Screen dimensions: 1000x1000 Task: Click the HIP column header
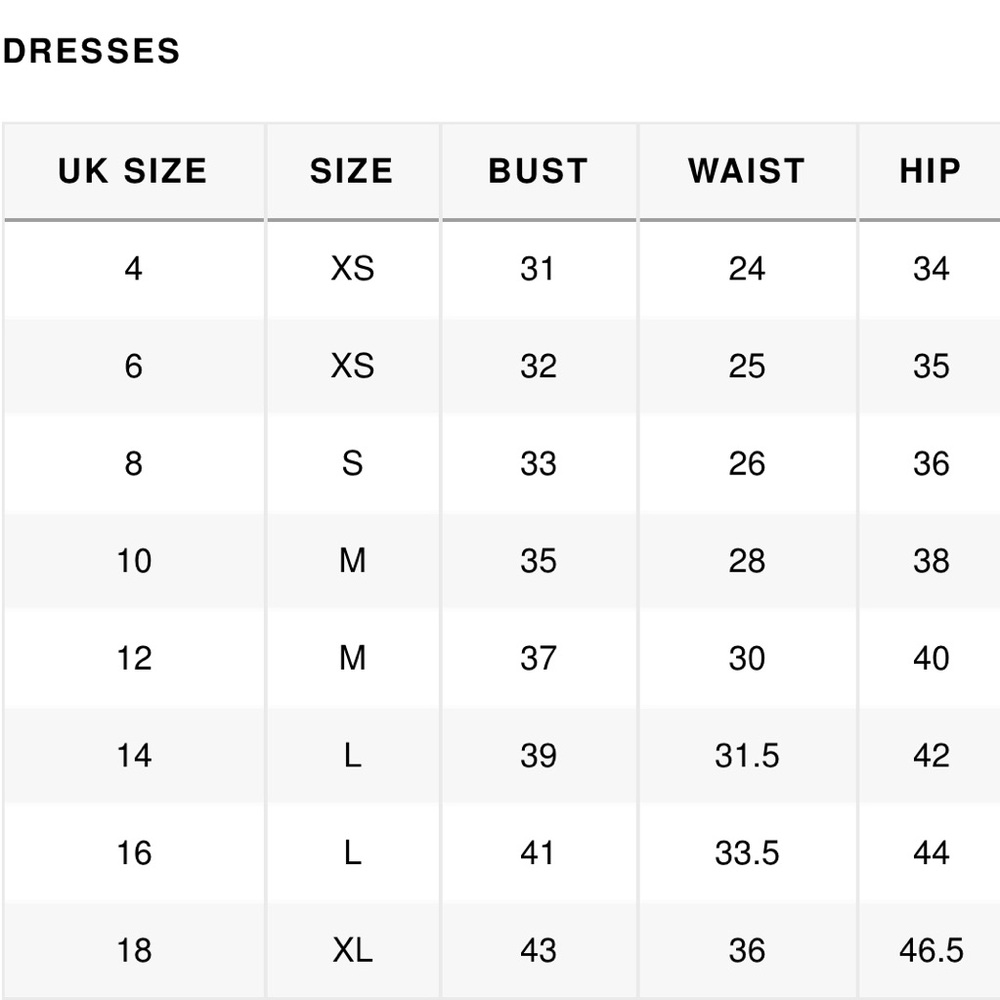(x=930, y=171)
